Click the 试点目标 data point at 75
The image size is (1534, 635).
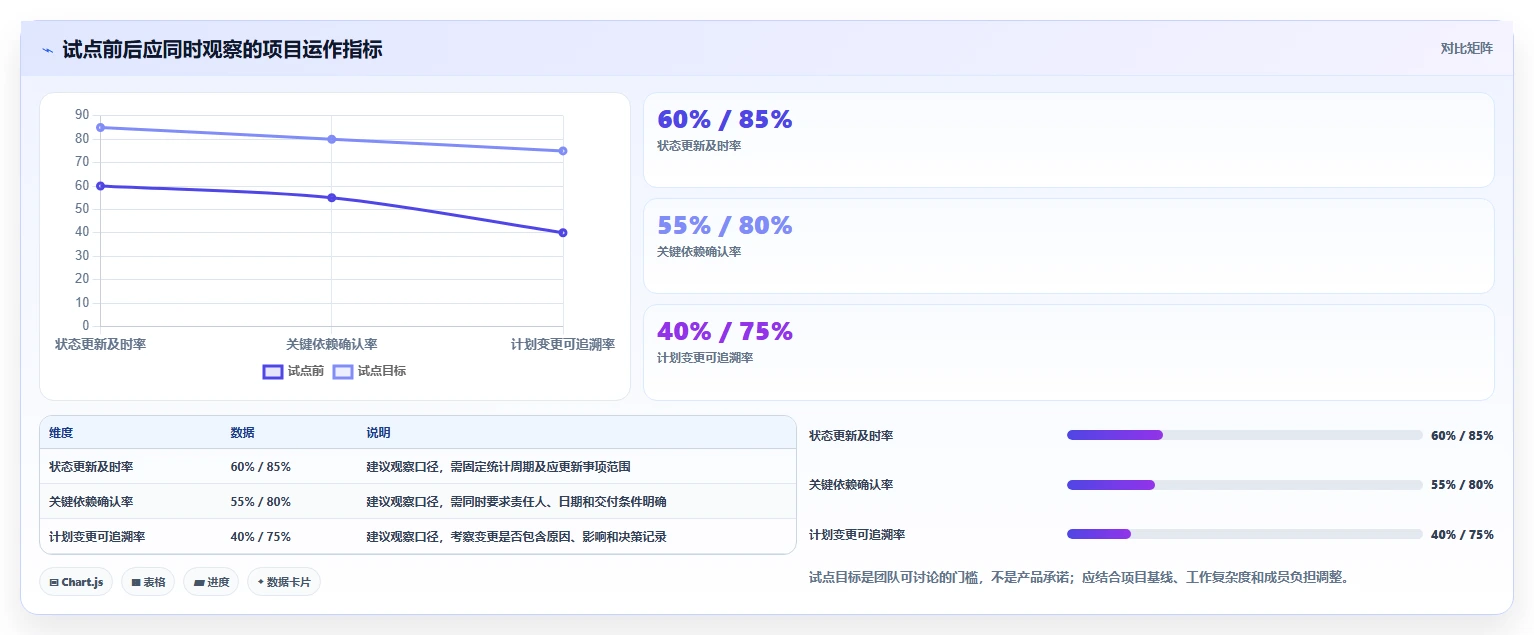(563, 151)
